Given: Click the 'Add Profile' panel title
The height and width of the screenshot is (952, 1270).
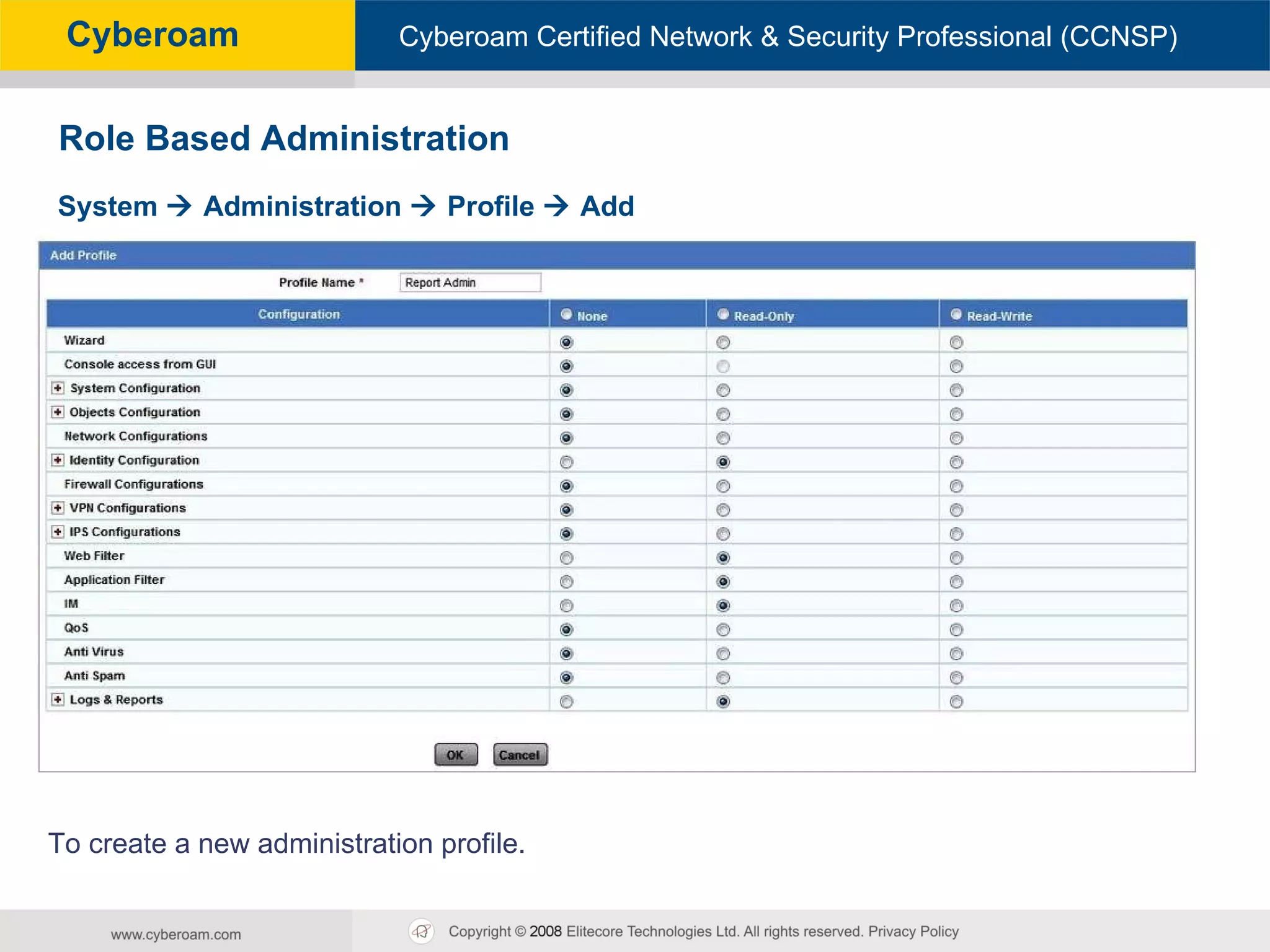Looking at the screenshot, I should (83, 255).
